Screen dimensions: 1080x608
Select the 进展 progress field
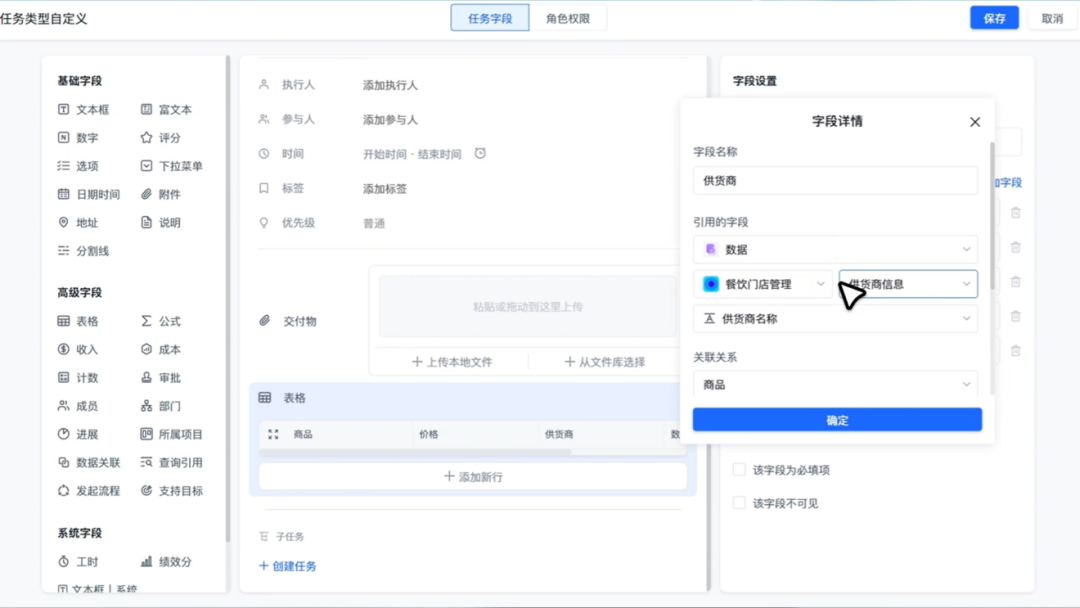click(x=78, y=434)
